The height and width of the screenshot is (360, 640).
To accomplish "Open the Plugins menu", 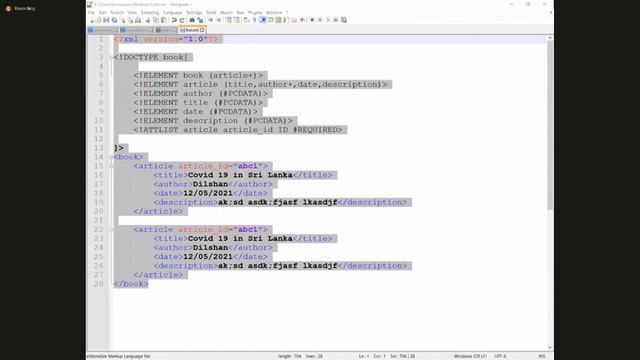I will [x=255, y=13].
